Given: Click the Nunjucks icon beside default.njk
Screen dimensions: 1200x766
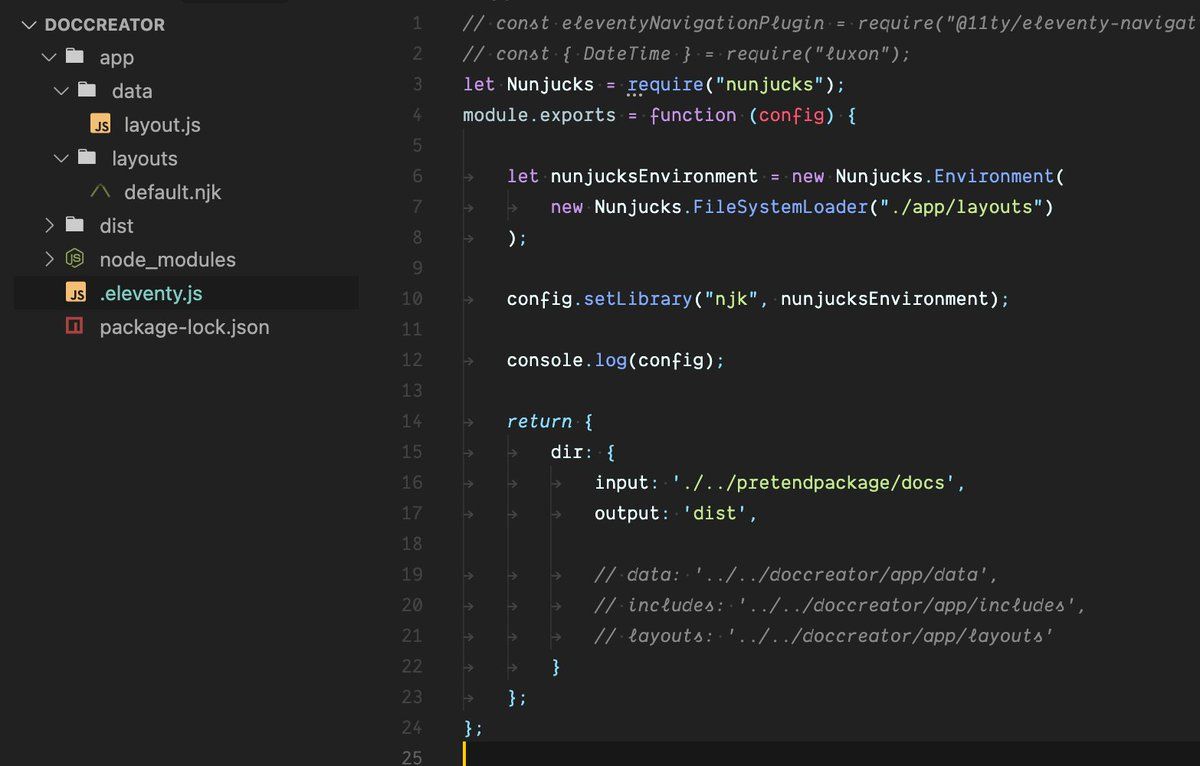Looking at the screenshot, I should (x=100, y=192).
